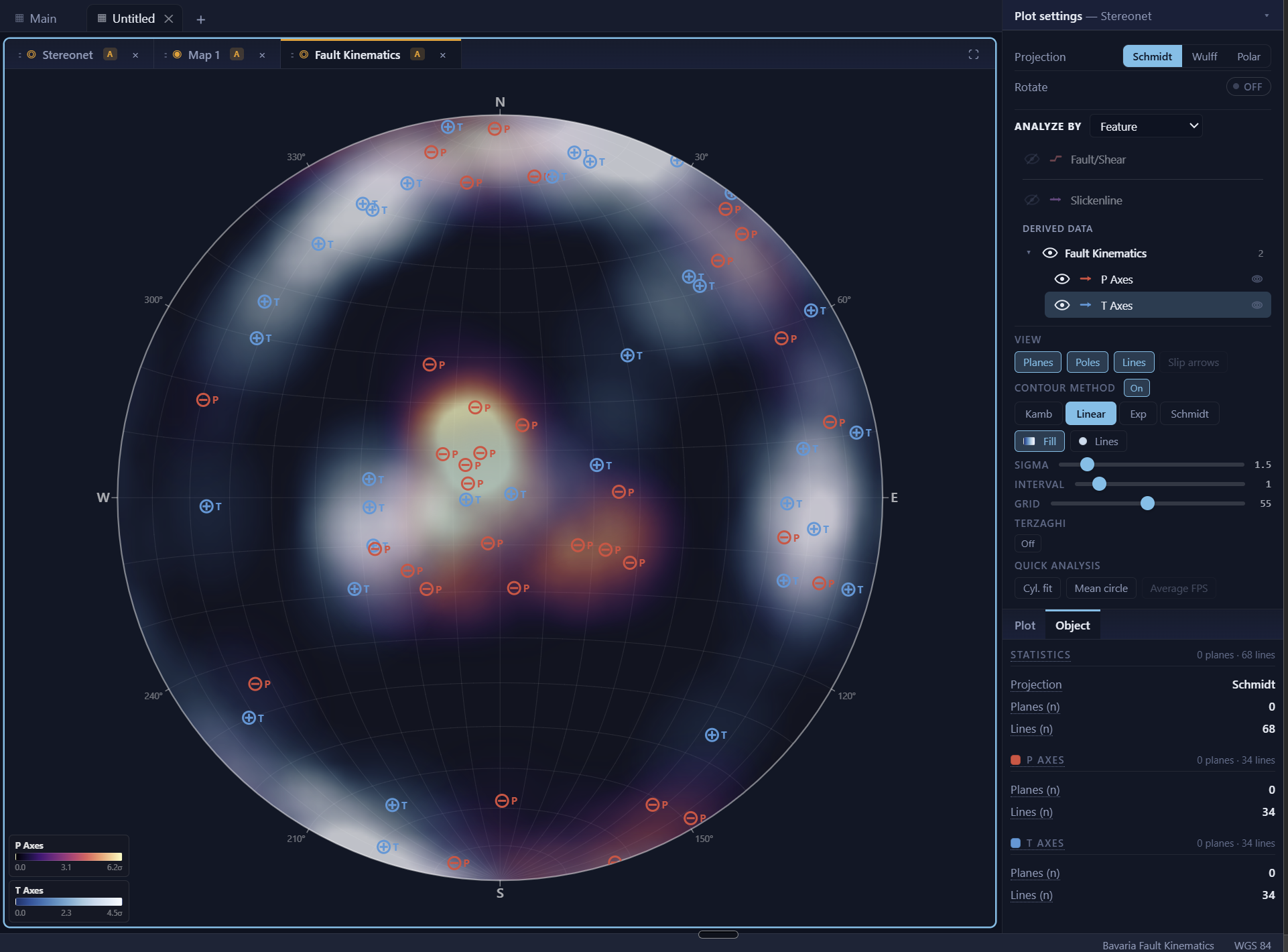The image size is (1288, 952).
Task: Add a new tab with plus icon
Action: [x=200, y=19]
